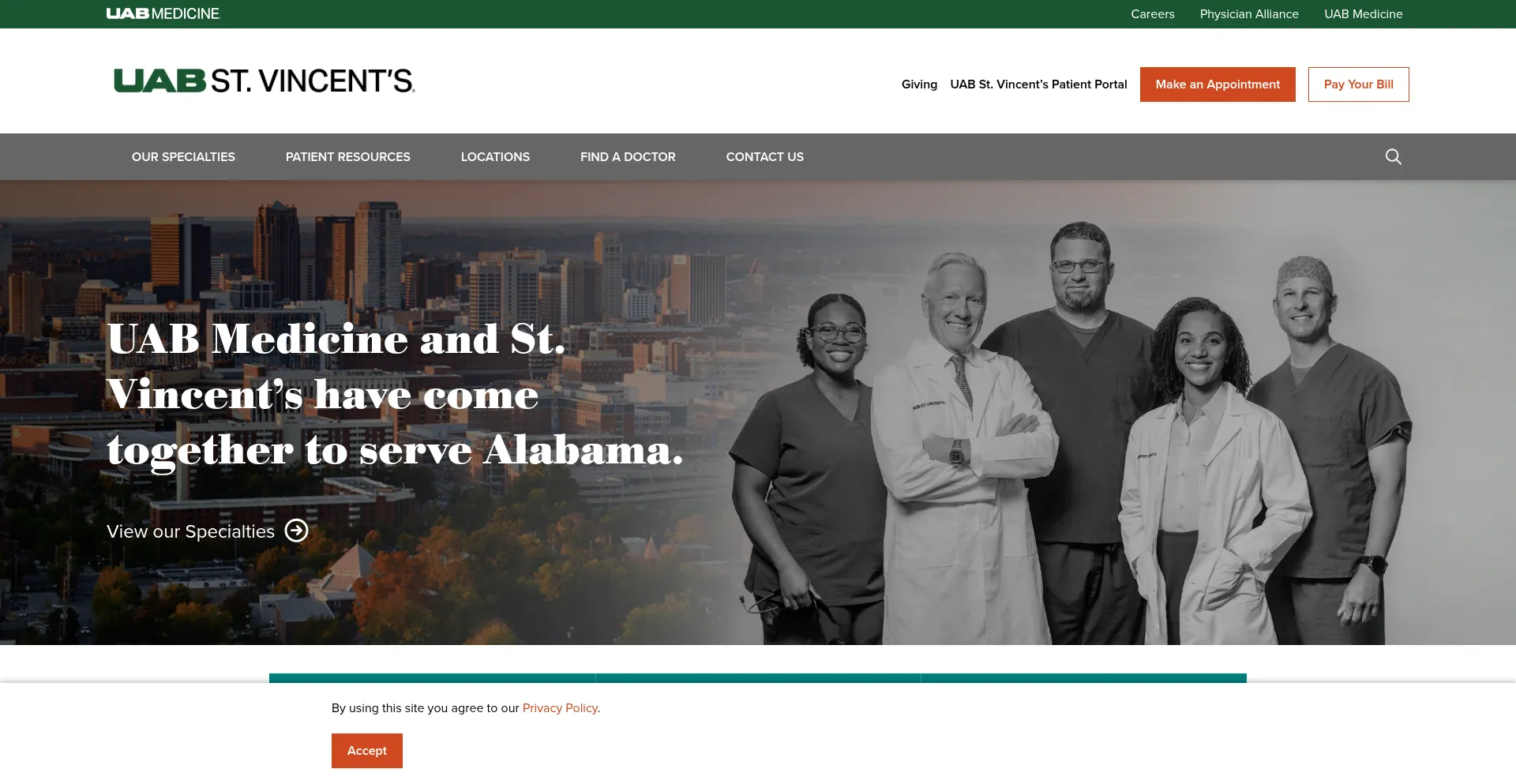Click the Make an Appointment button
The height and width of the screenshot is (784, 1516).
tap(1218, 84)
